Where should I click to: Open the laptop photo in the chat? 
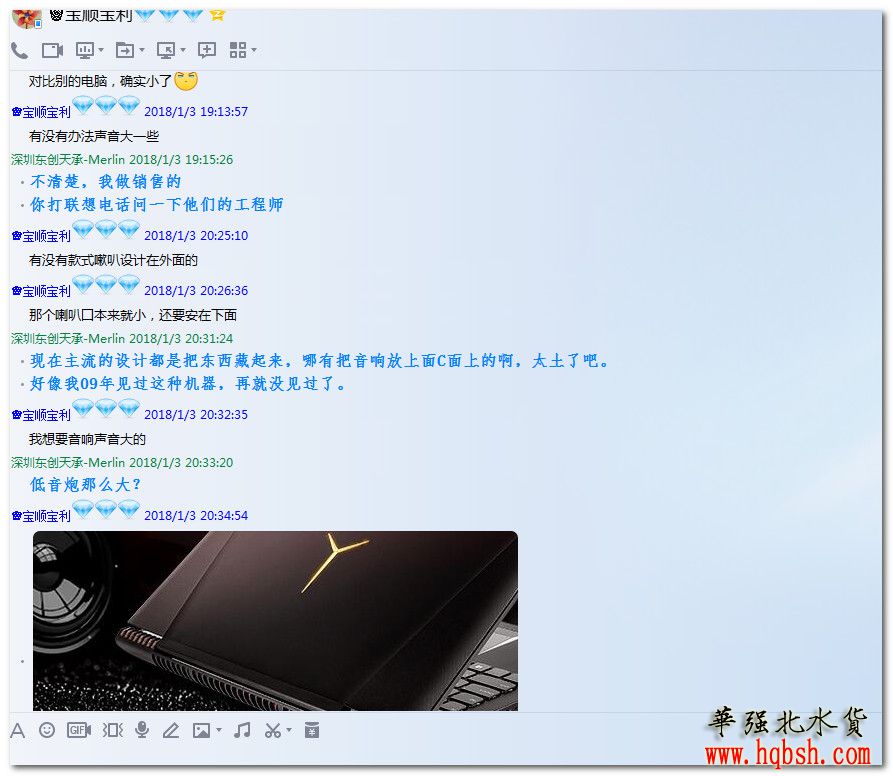pyautogui.click(x=275, y=621)
